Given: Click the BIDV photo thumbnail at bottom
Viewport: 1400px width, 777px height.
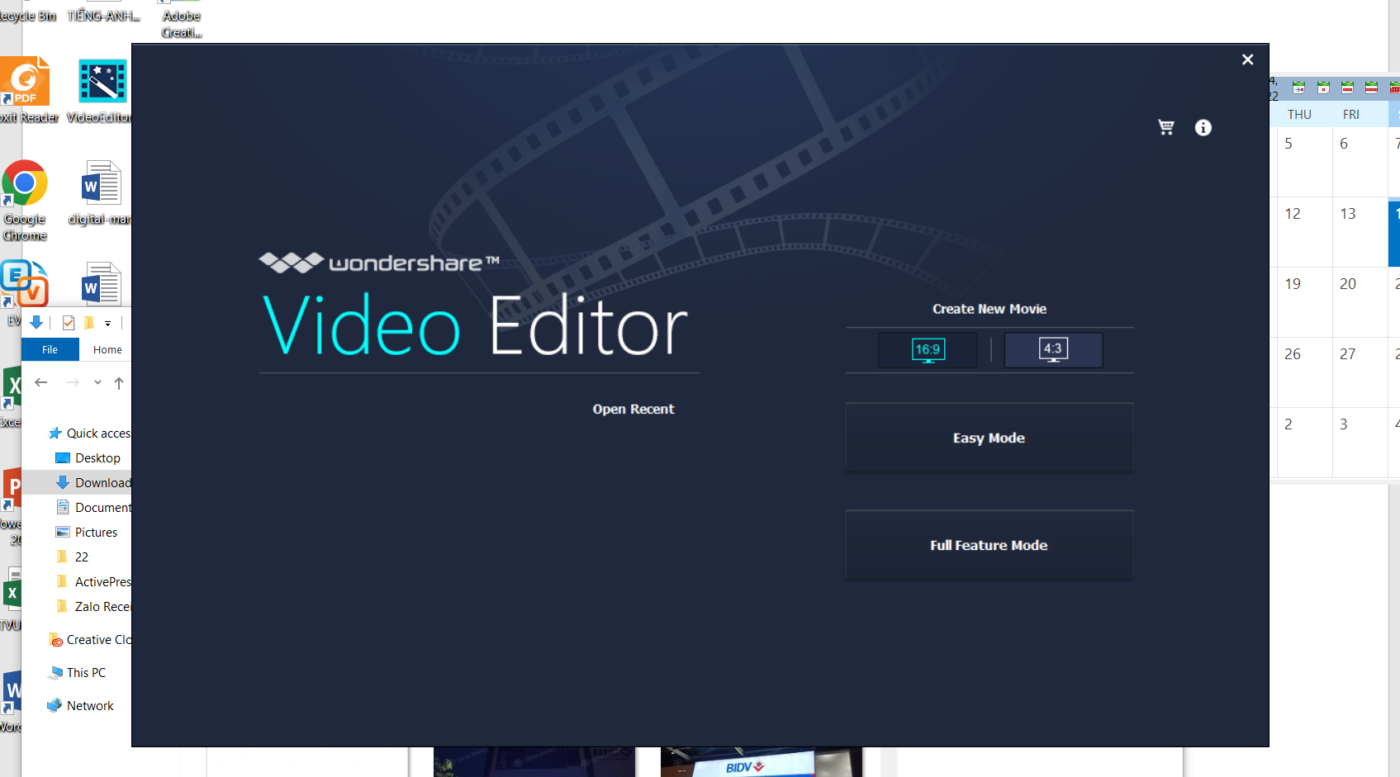Looking at the screenshot, I should tap(760, 762).
